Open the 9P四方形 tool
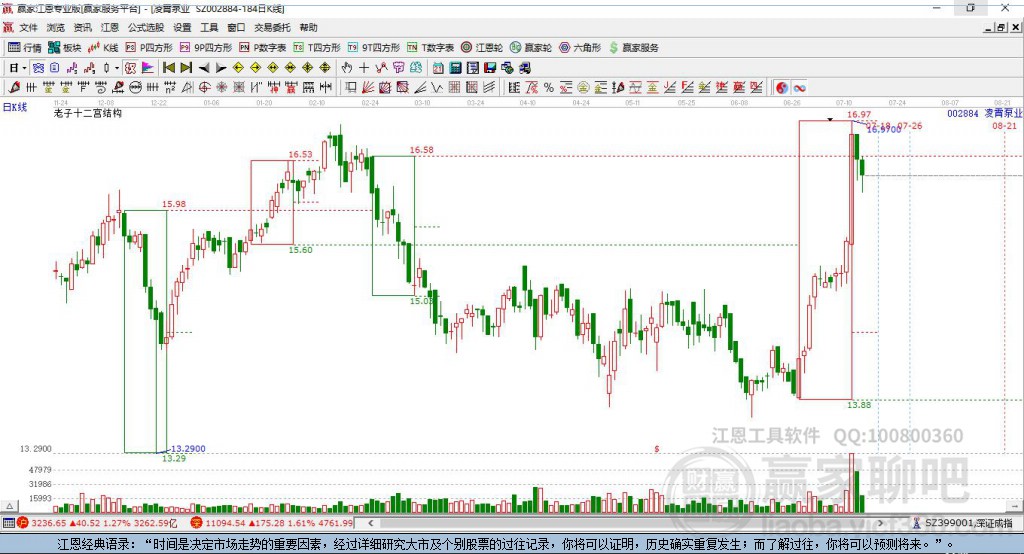Viewport: 1024px width, 554px height. click(206, 48)
